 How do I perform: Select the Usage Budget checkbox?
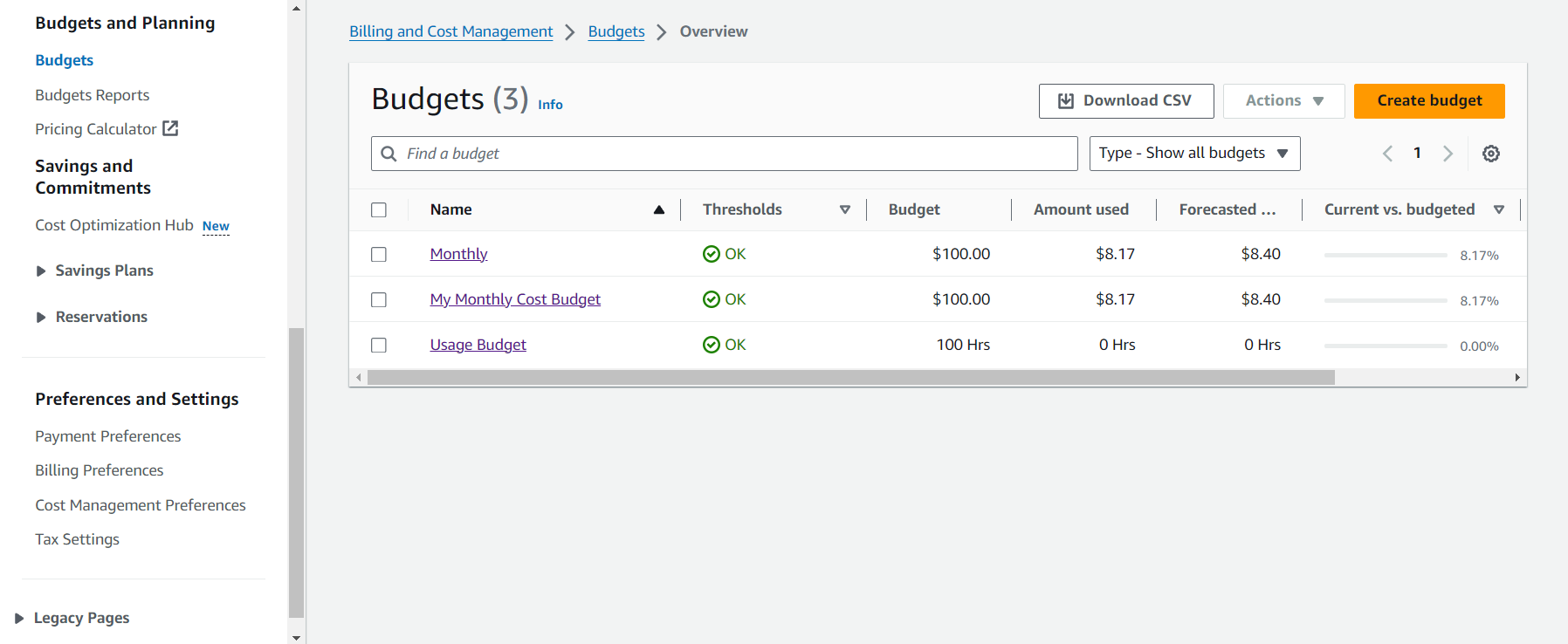[x=379, y=346]
